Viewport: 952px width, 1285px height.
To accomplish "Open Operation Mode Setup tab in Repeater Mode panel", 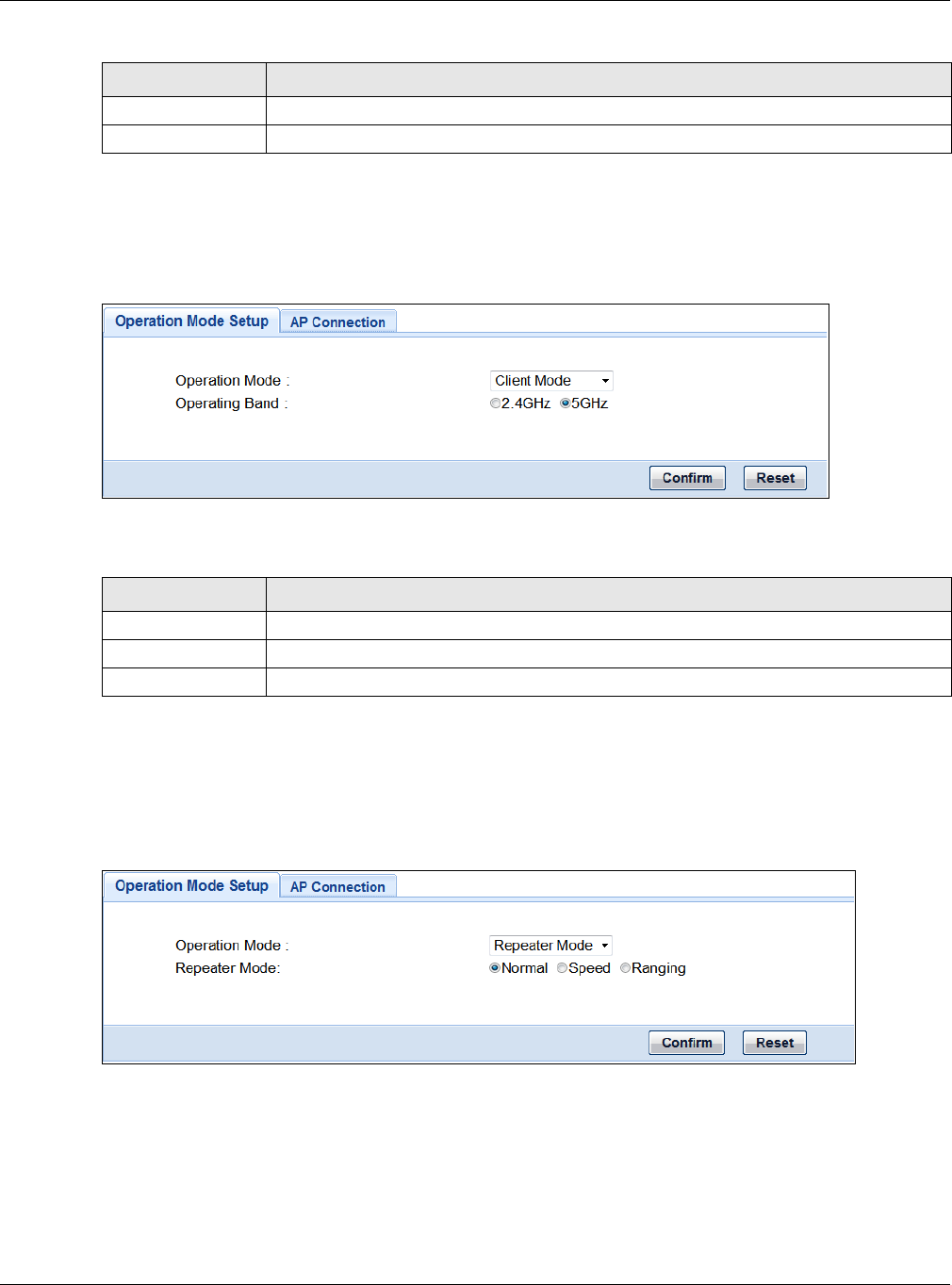I will click(191, 885).
